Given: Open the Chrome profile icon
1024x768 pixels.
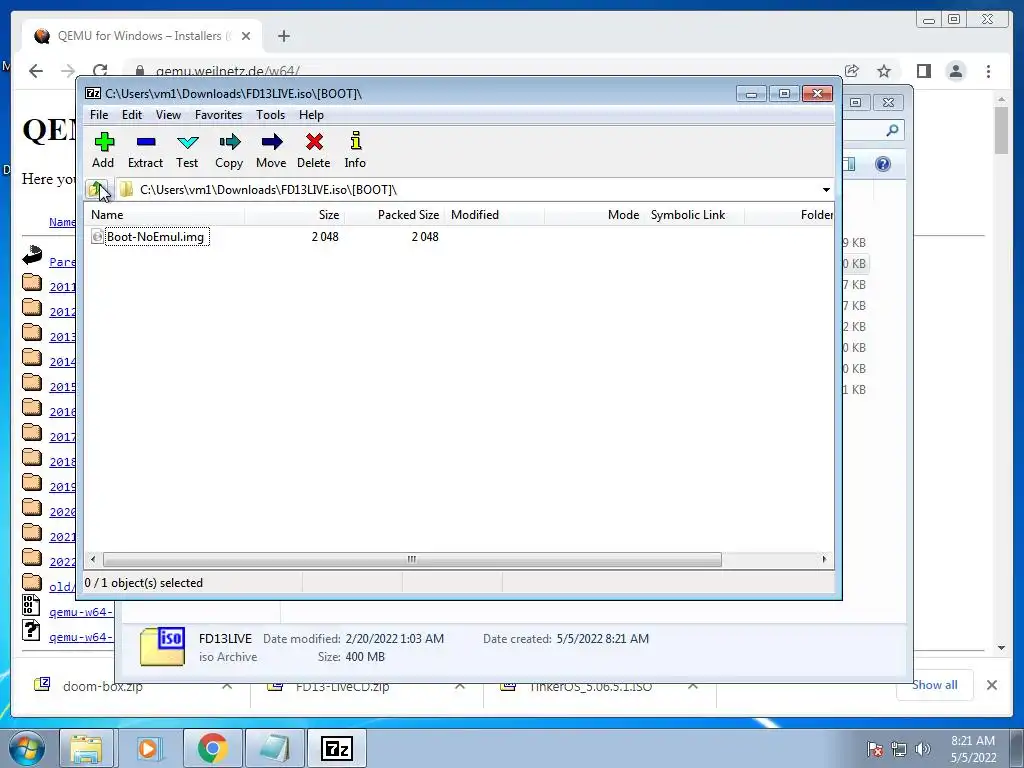Looking at the screenshot, I should coord(956,71).
